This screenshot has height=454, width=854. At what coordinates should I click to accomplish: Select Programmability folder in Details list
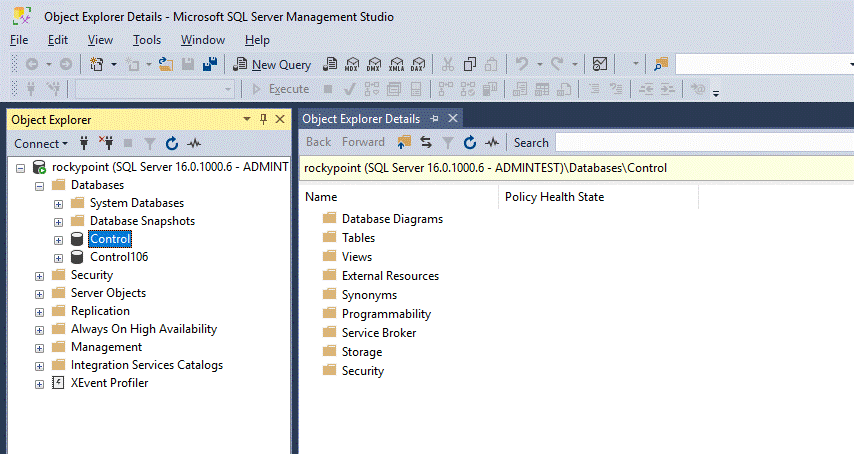[x=386, y=314]
